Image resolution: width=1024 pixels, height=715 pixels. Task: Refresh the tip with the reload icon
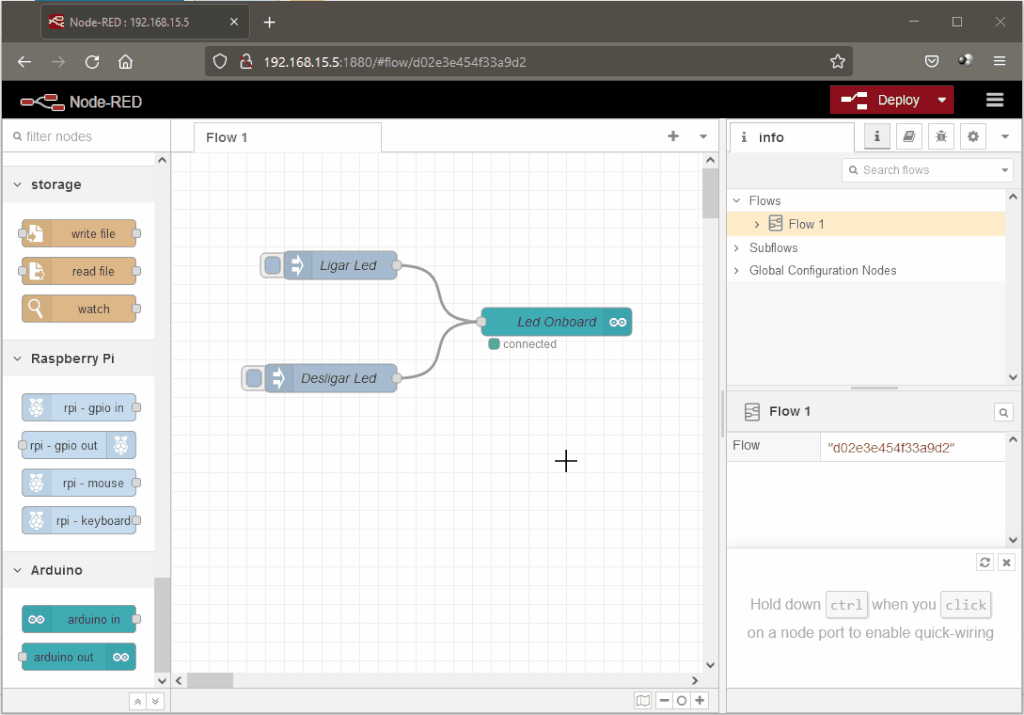click(x=985, y=562)
